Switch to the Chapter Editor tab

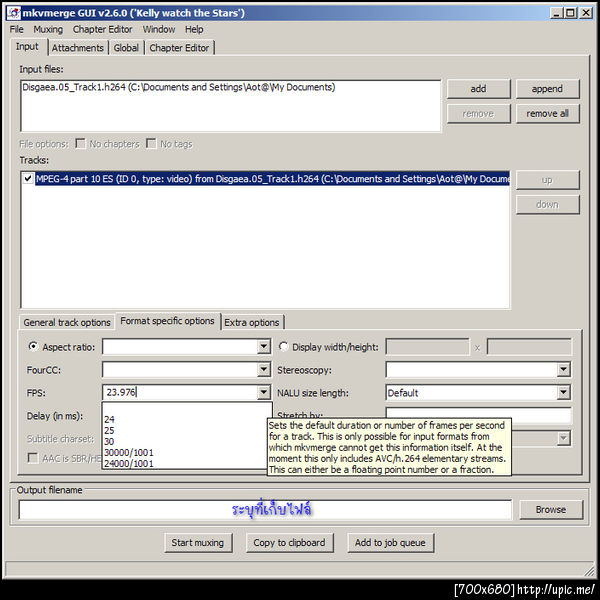(179, 48)
